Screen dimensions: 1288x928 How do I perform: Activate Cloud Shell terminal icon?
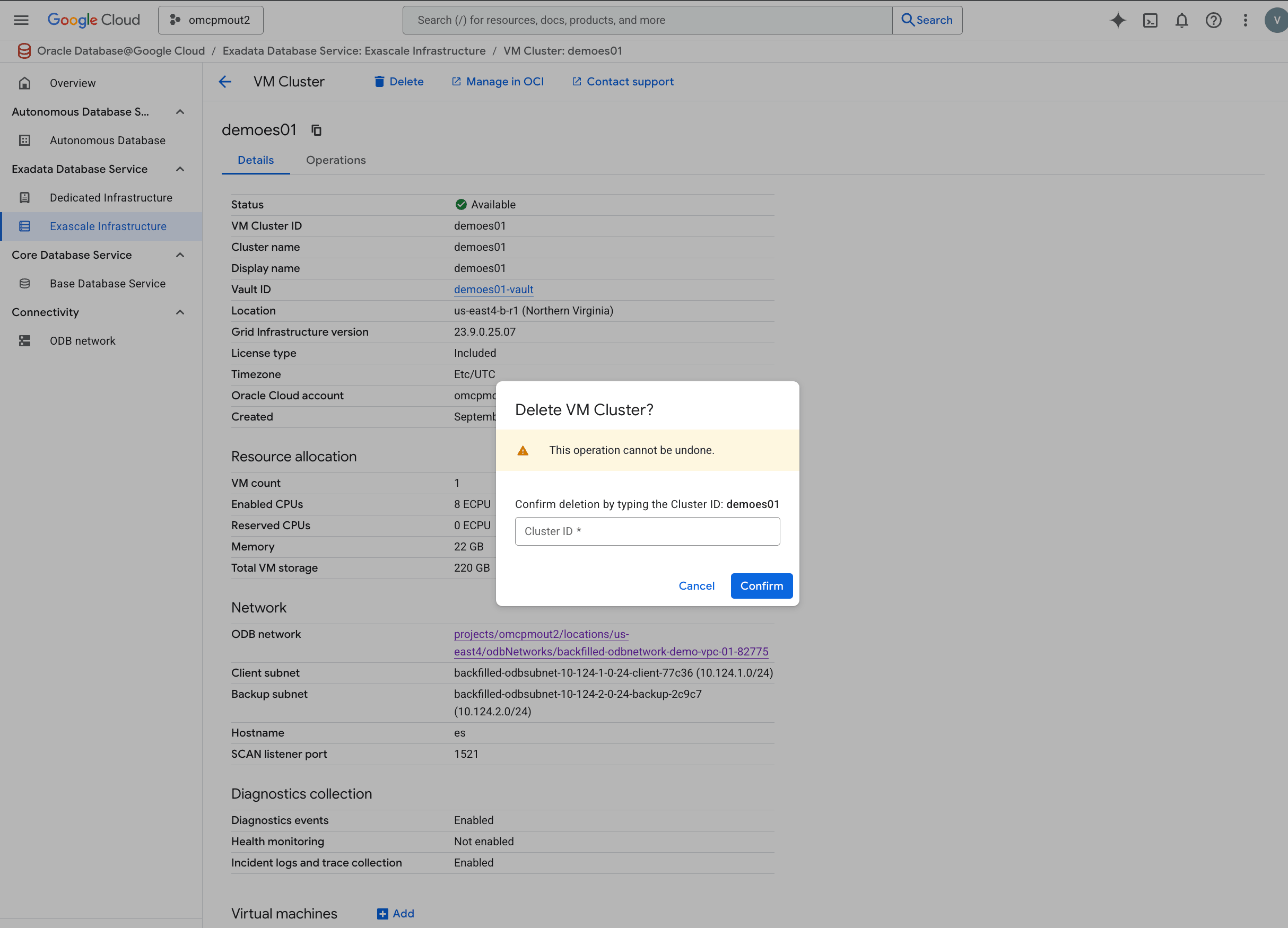click(1150, 20)
